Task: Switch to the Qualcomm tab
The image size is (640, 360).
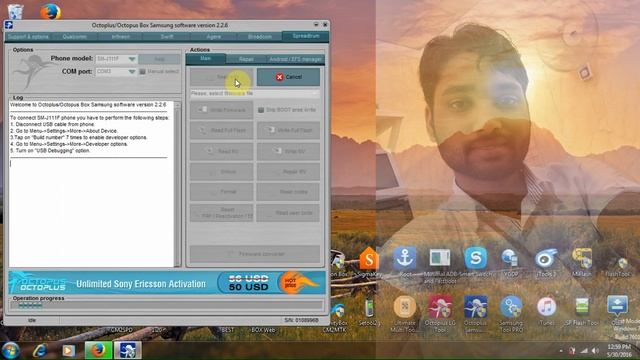Action: pos(74,37)
